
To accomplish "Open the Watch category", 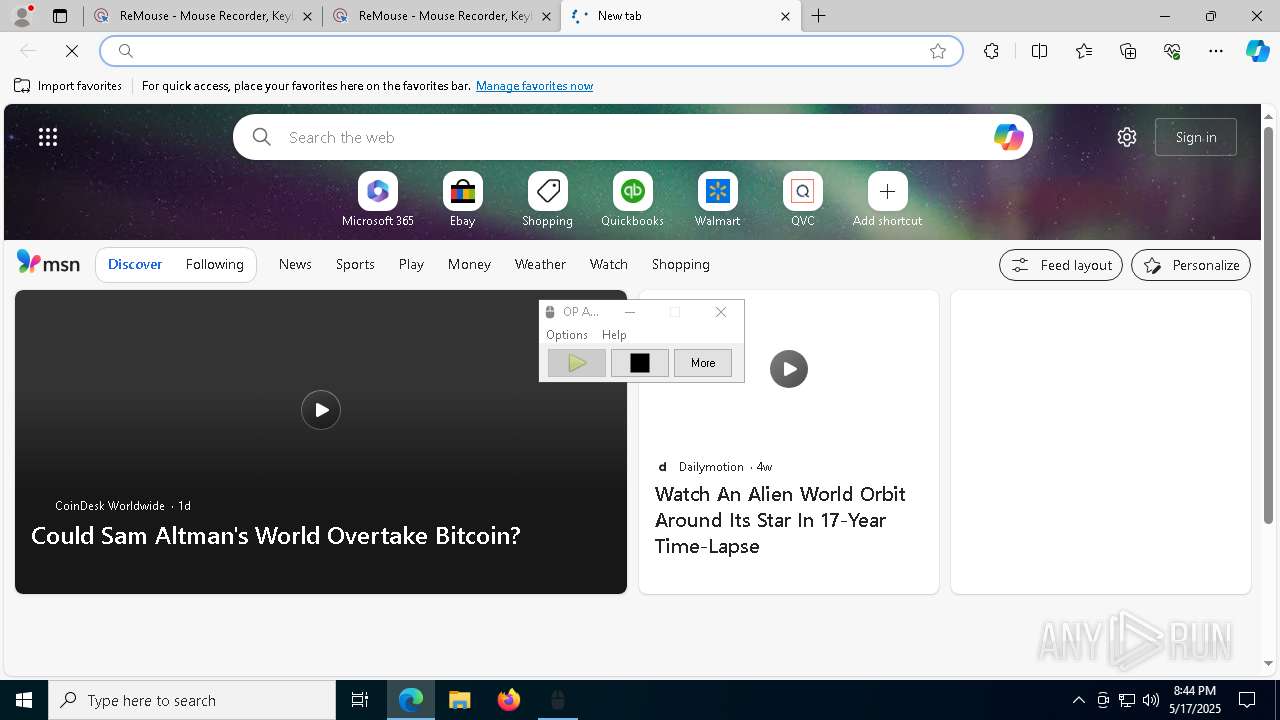I will coord(609,264).
